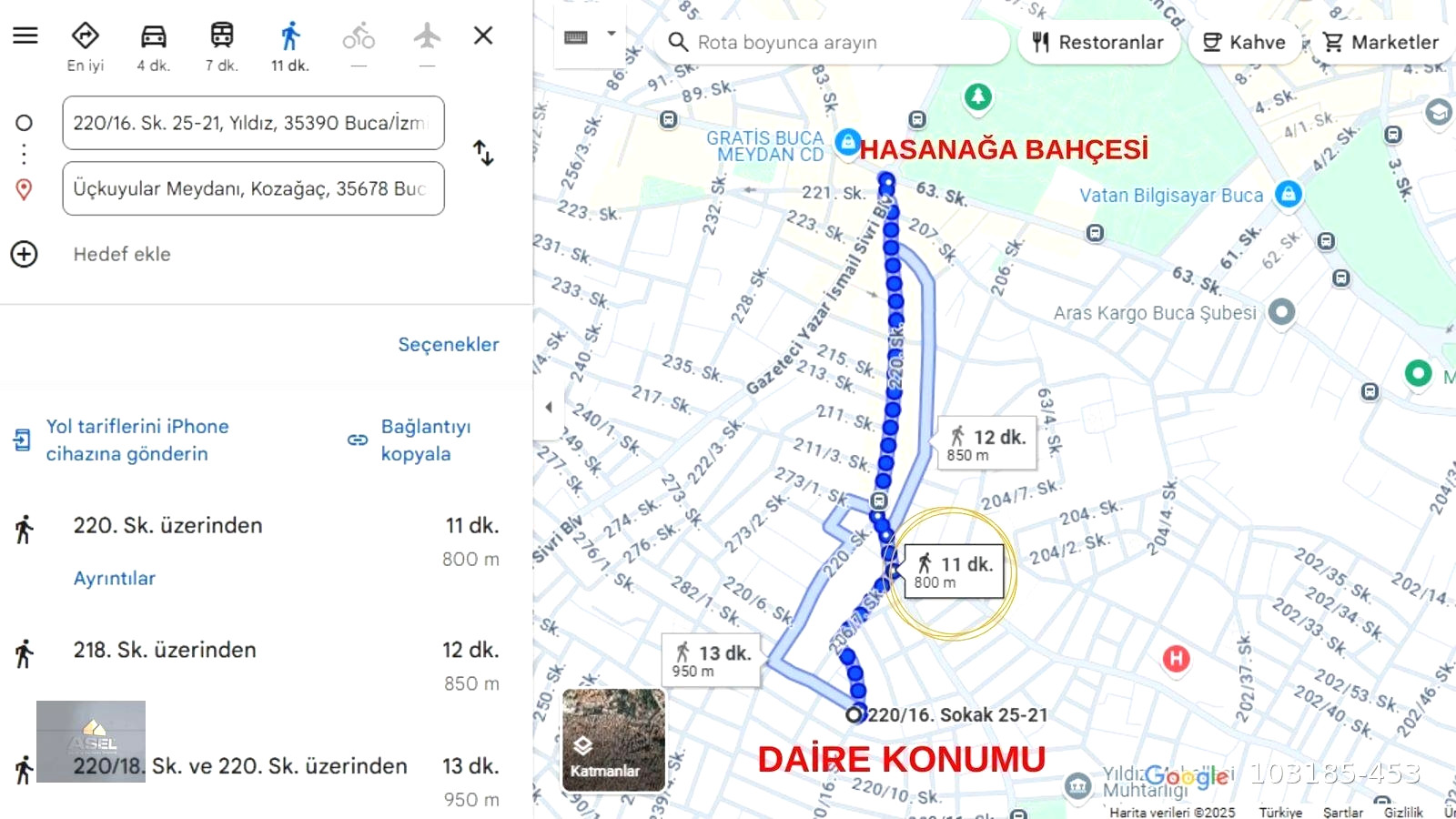
Task: Choose the walking travel mode
Action: [x=290, y=47]
